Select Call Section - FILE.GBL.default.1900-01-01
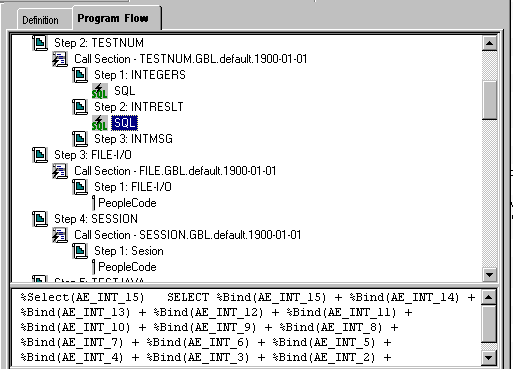 pyautogui.click(x=175, y=171)
